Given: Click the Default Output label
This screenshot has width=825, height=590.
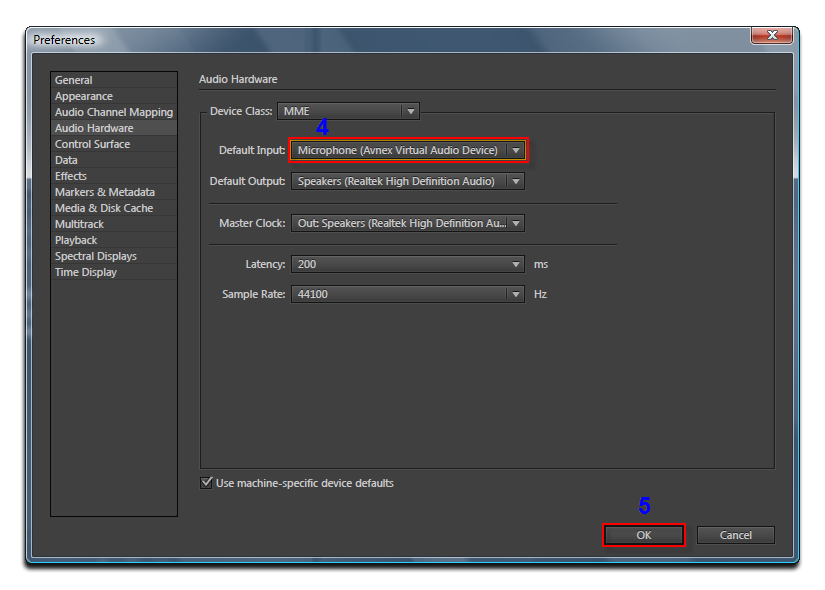Looking at the screenshot, I should click(x=247, y=182).
